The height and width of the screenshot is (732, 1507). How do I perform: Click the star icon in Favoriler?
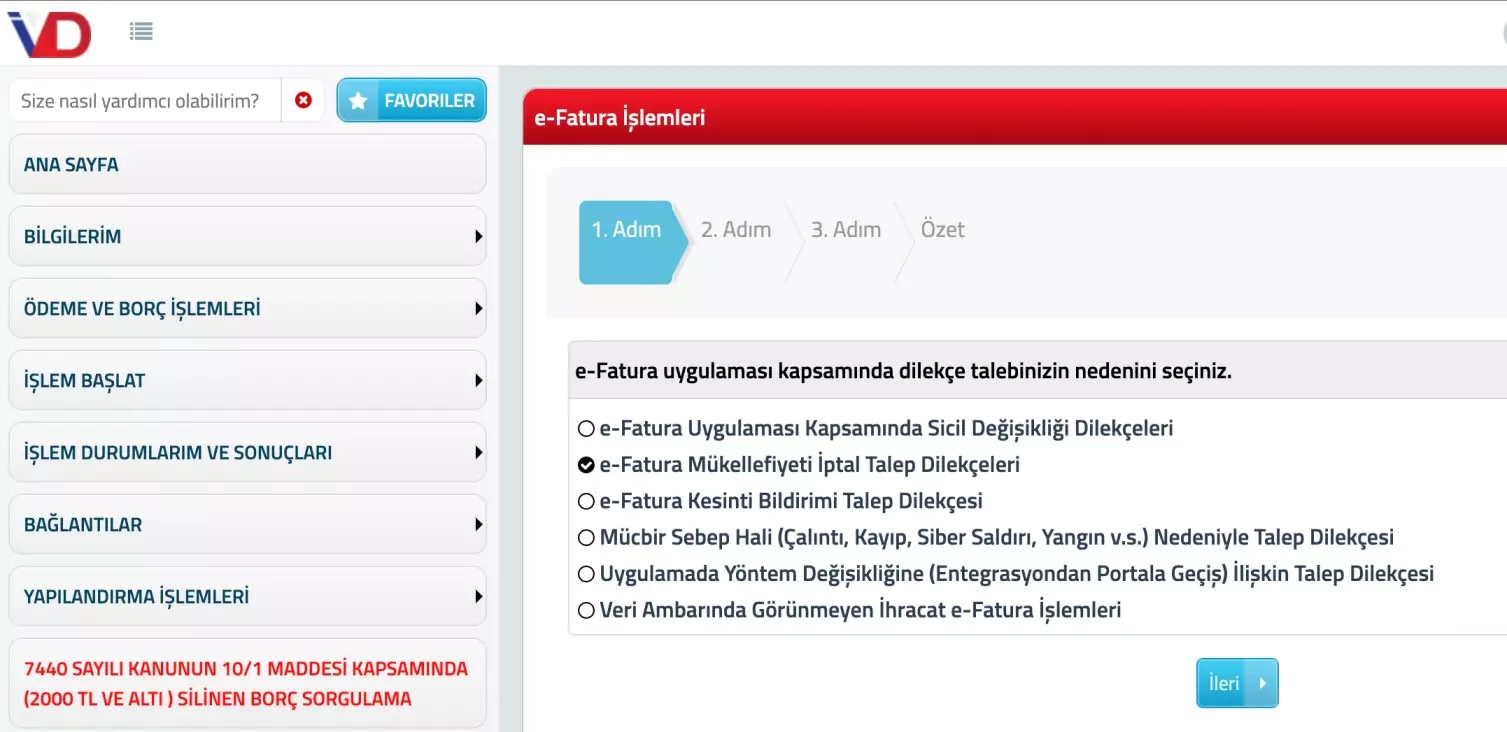[358, 101]
